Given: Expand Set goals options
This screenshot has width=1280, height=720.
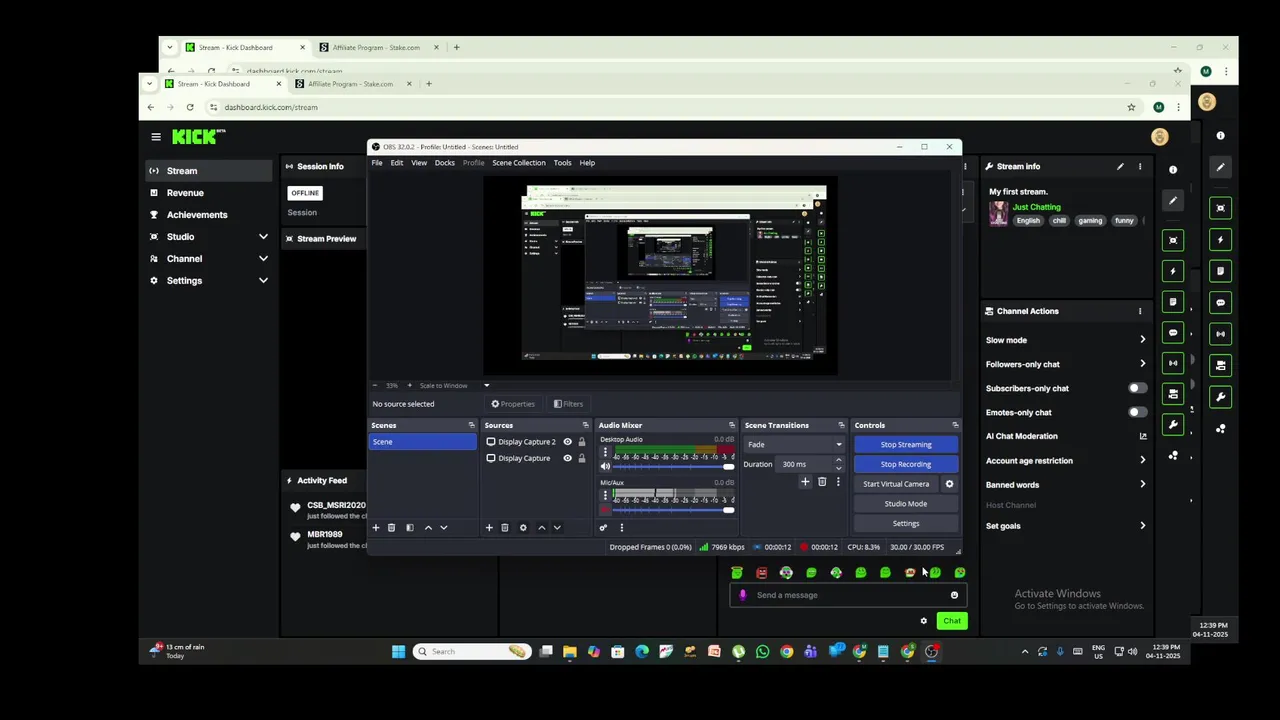Looking at the screenshot, I should pos(1143,526).
